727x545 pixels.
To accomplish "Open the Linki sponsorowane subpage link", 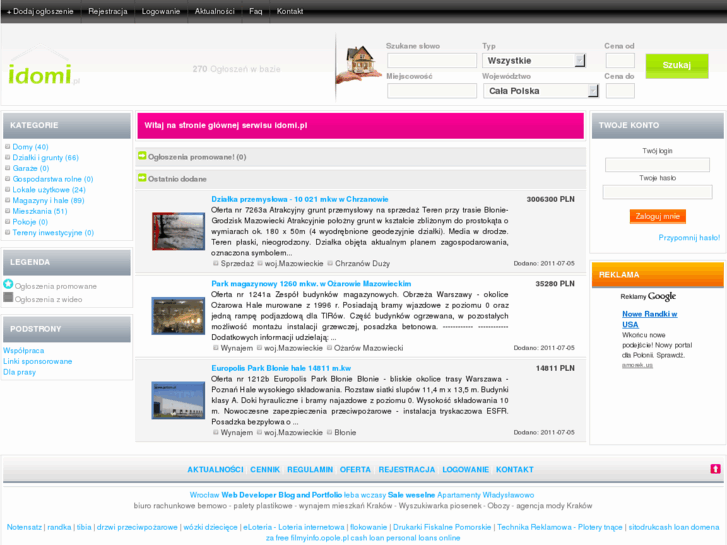I will click(x=38, y=361).
